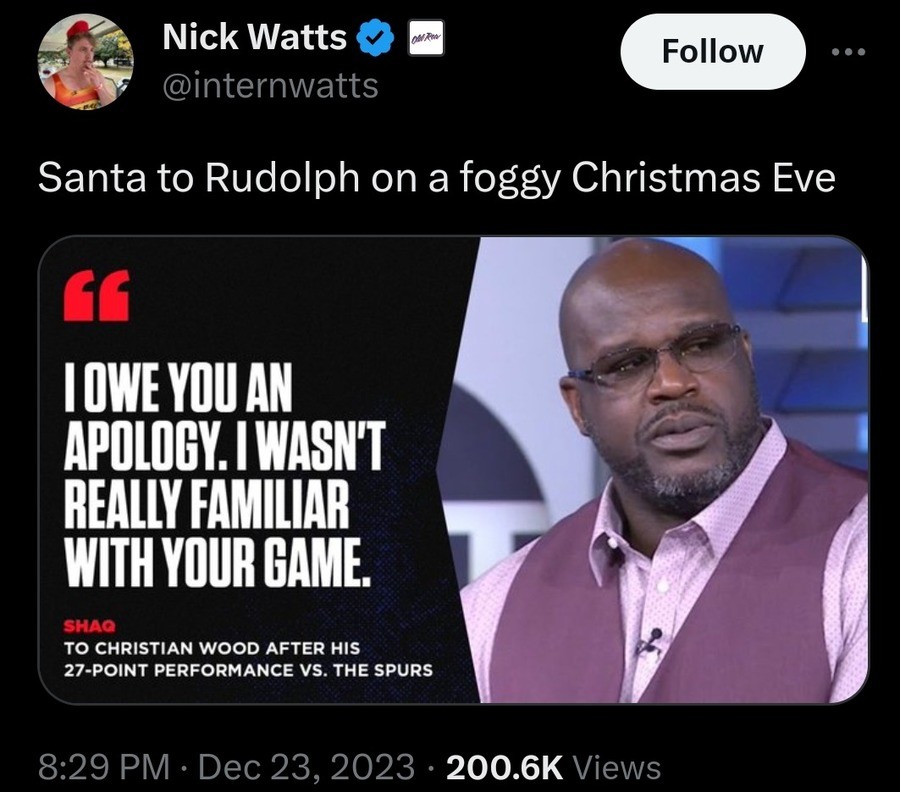Open the three-dot more options menu
The width and height of the screenshot is (900, 792).
point(848,52)
